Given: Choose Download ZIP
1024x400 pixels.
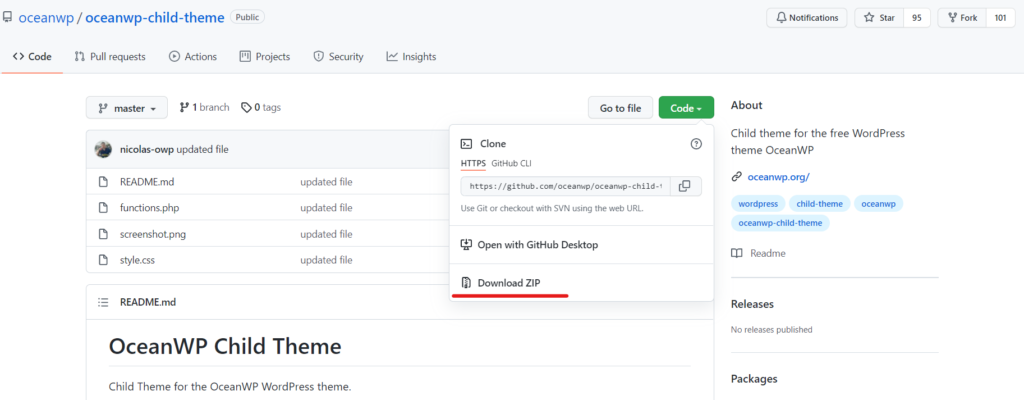Looking at the screenshot, I should pyautogui.click(x=509, y=283).
